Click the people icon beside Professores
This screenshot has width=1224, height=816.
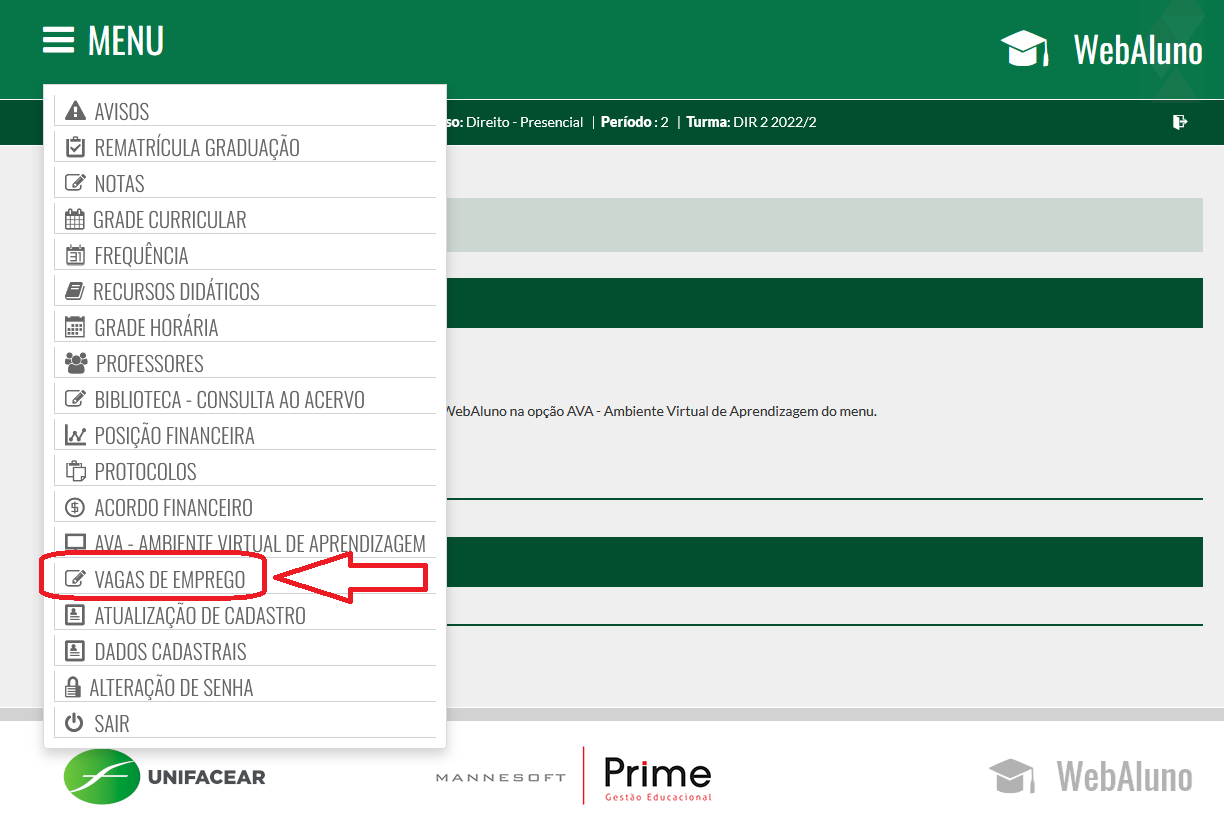[75, 363]
